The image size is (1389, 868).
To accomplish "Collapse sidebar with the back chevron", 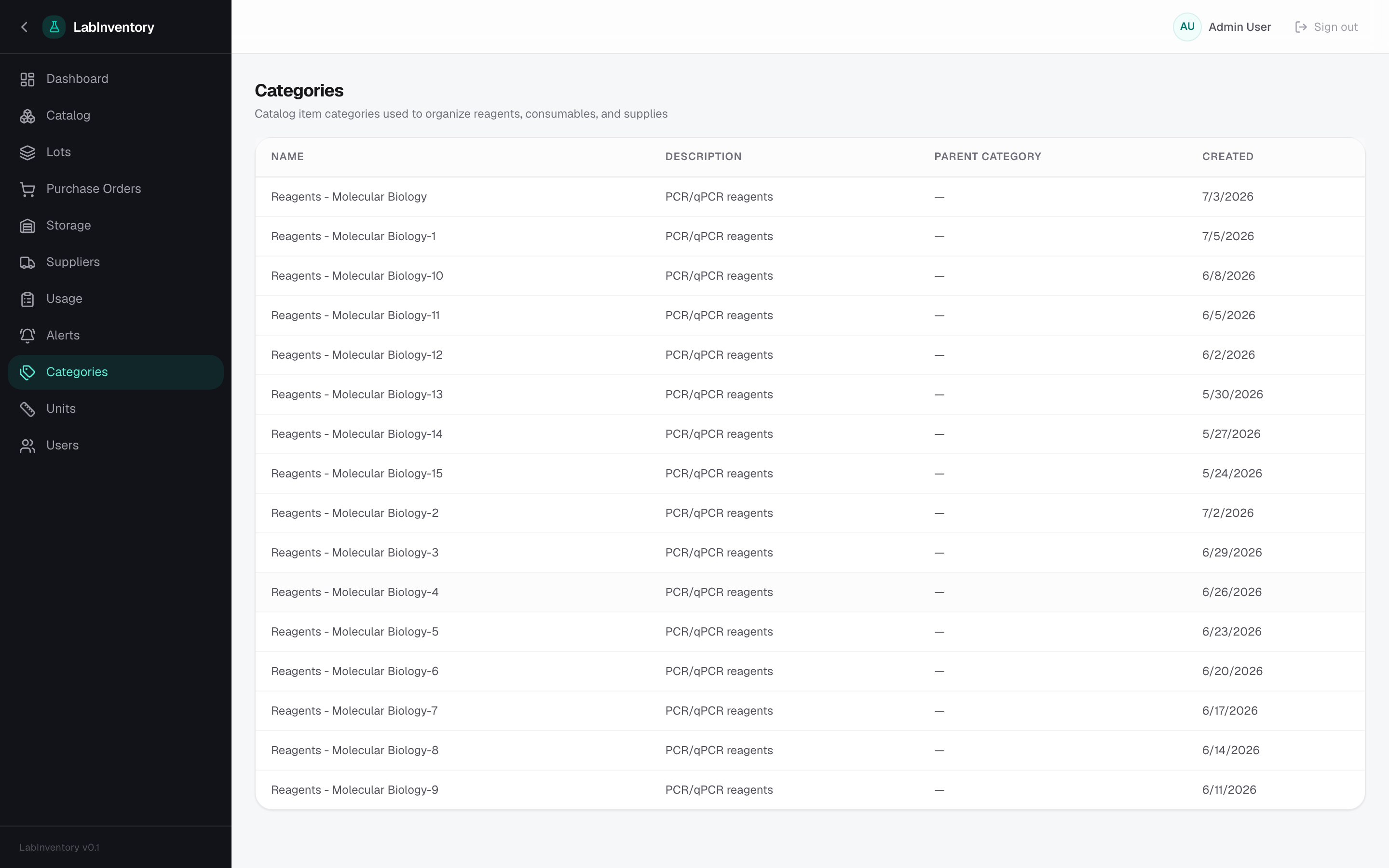I will pos(24,27).
